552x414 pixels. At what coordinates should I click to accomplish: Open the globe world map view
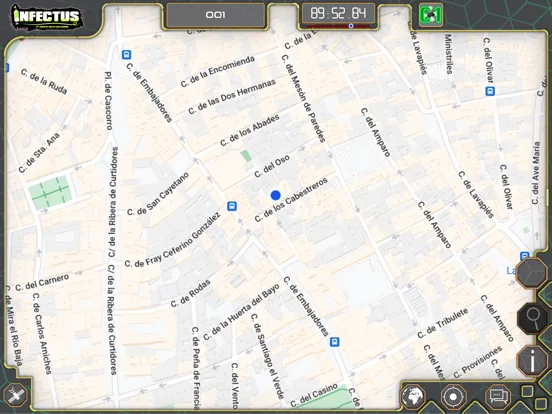(413, 397)
